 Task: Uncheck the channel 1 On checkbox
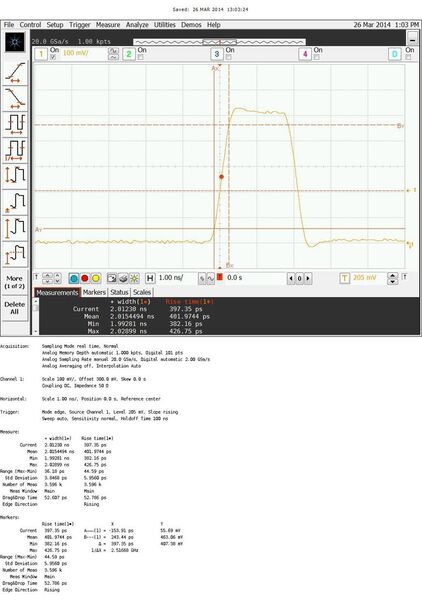[53, 57]
